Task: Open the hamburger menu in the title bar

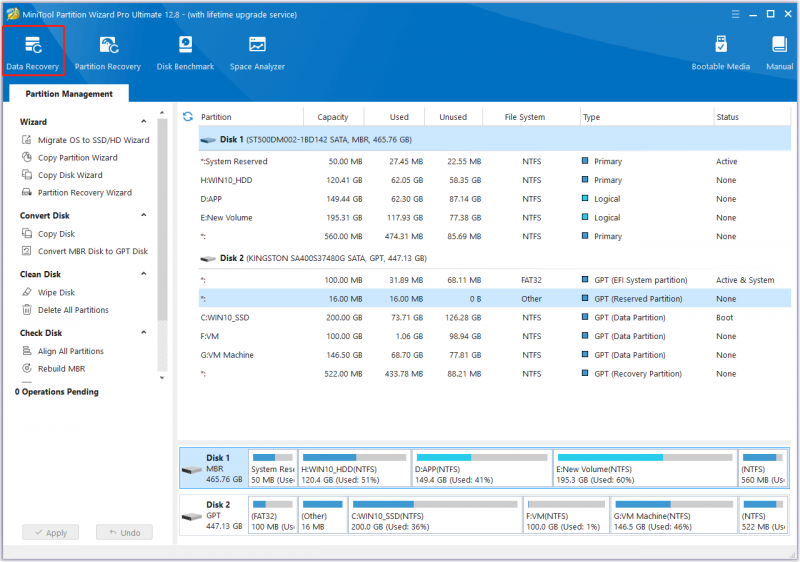Action: click(735, 14)
